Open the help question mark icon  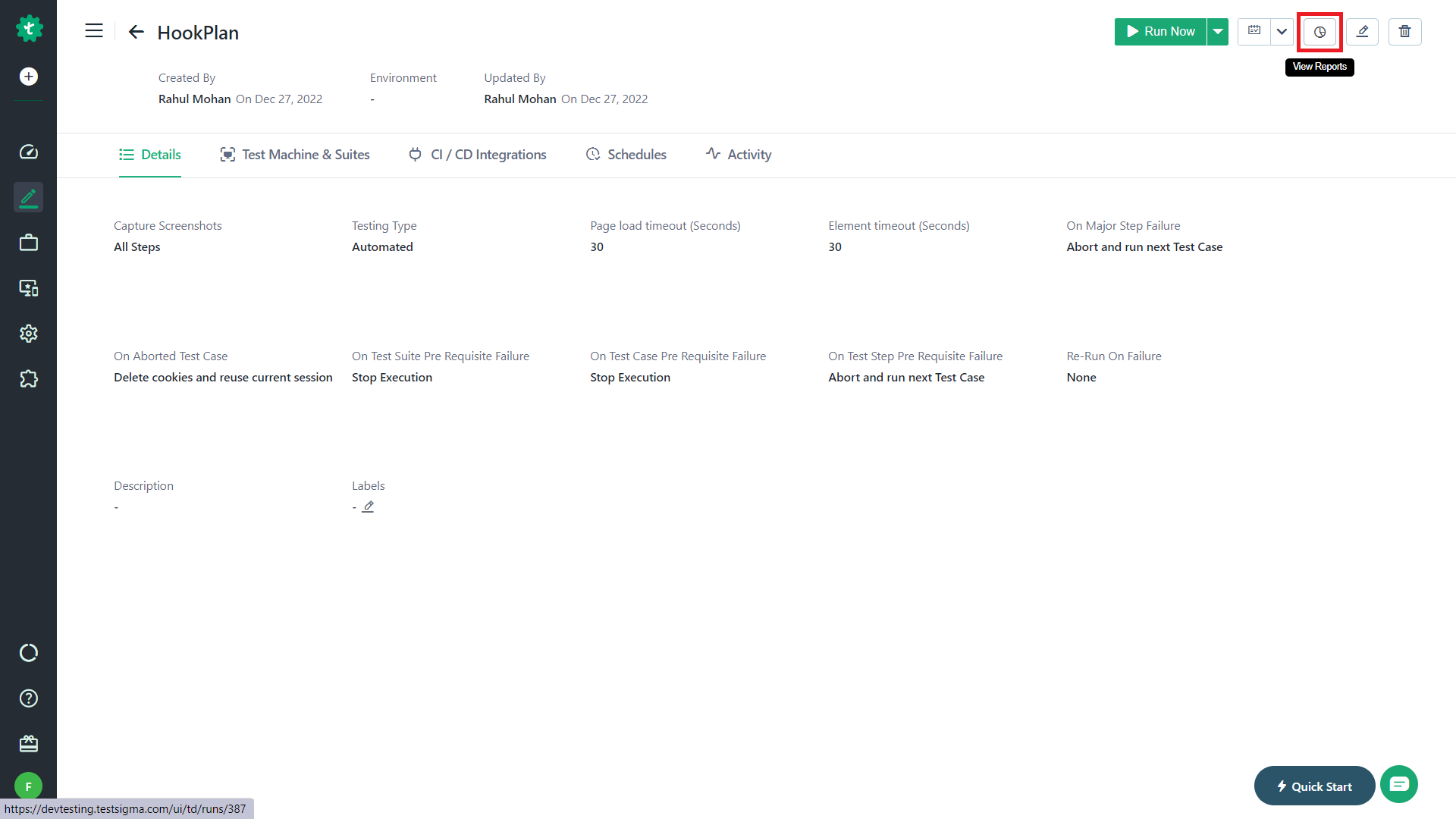pos(29,698)
